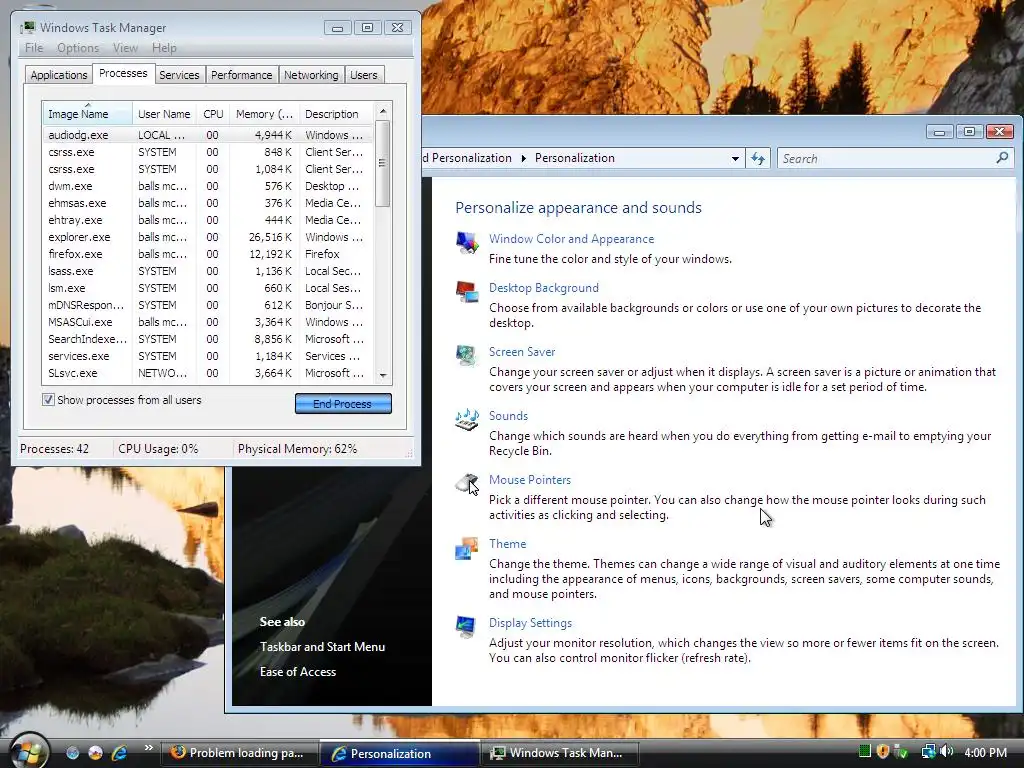Click the End Process button
This screenshot has width=1024, height=768.
[x=343, y=404]
